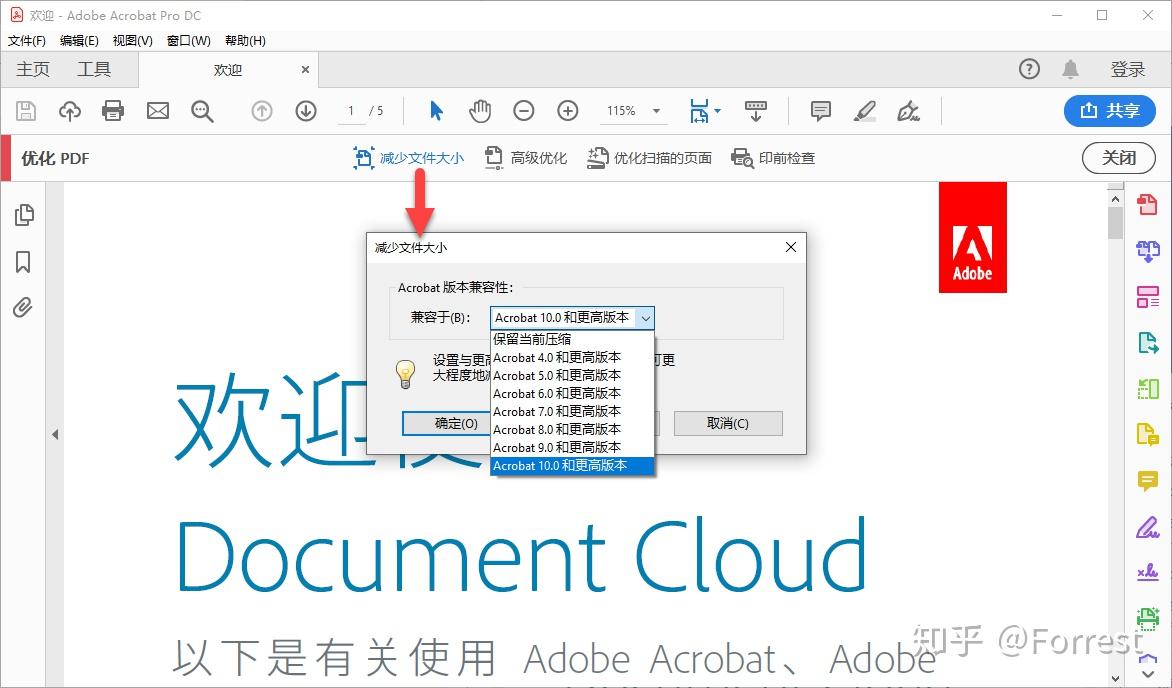Screen dimensions: 1172x688
Task: Choose Acrobat 6.0 和更高版本
Action: [573, 393]
